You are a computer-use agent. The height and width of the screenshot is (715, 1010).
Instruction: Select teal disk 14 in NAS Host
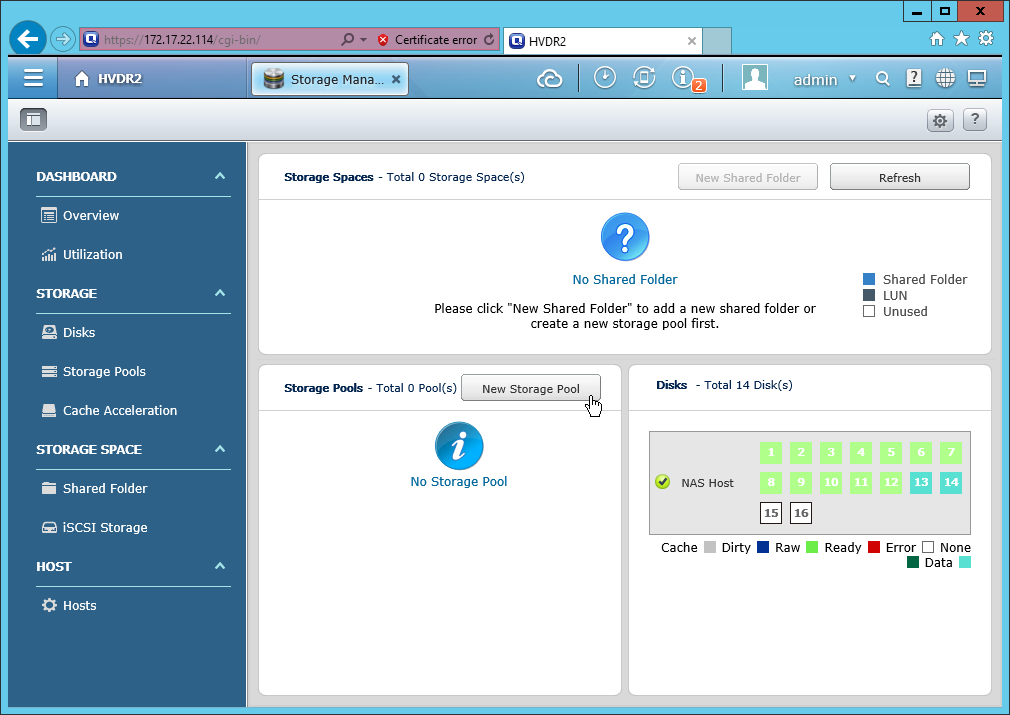point(951,482)
